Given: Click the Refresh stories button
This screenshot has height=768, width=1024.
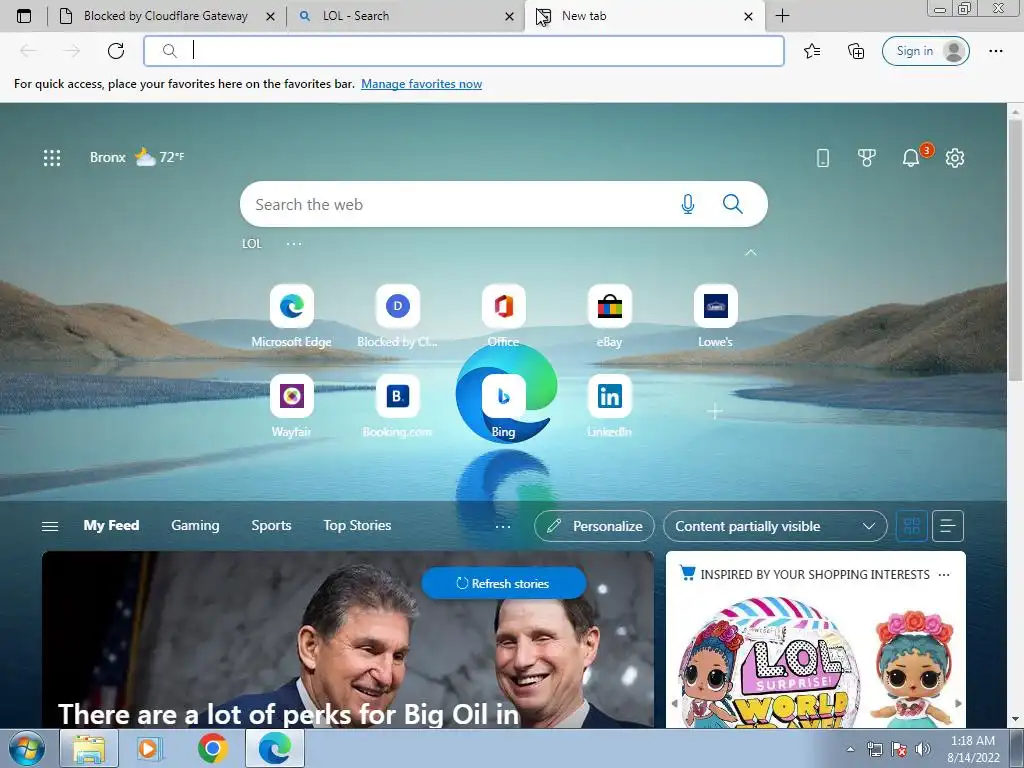Looking at the screenshot, I should tap(504, 583).
